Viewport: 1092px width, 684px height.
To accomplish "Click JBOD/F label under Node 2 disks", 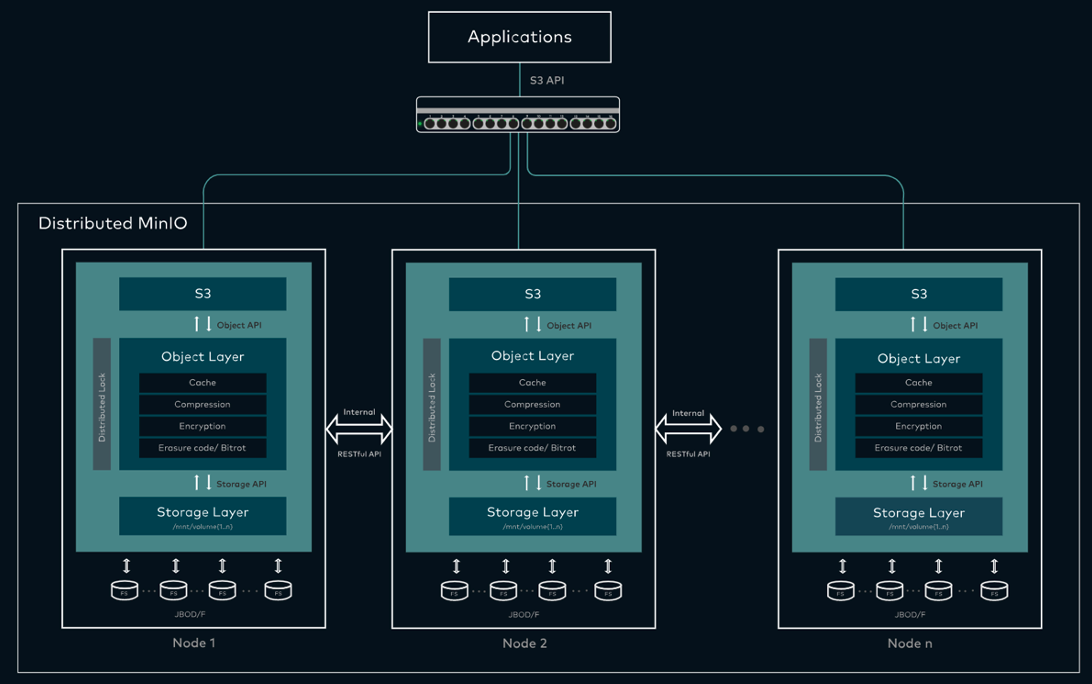I will point(524,614).
